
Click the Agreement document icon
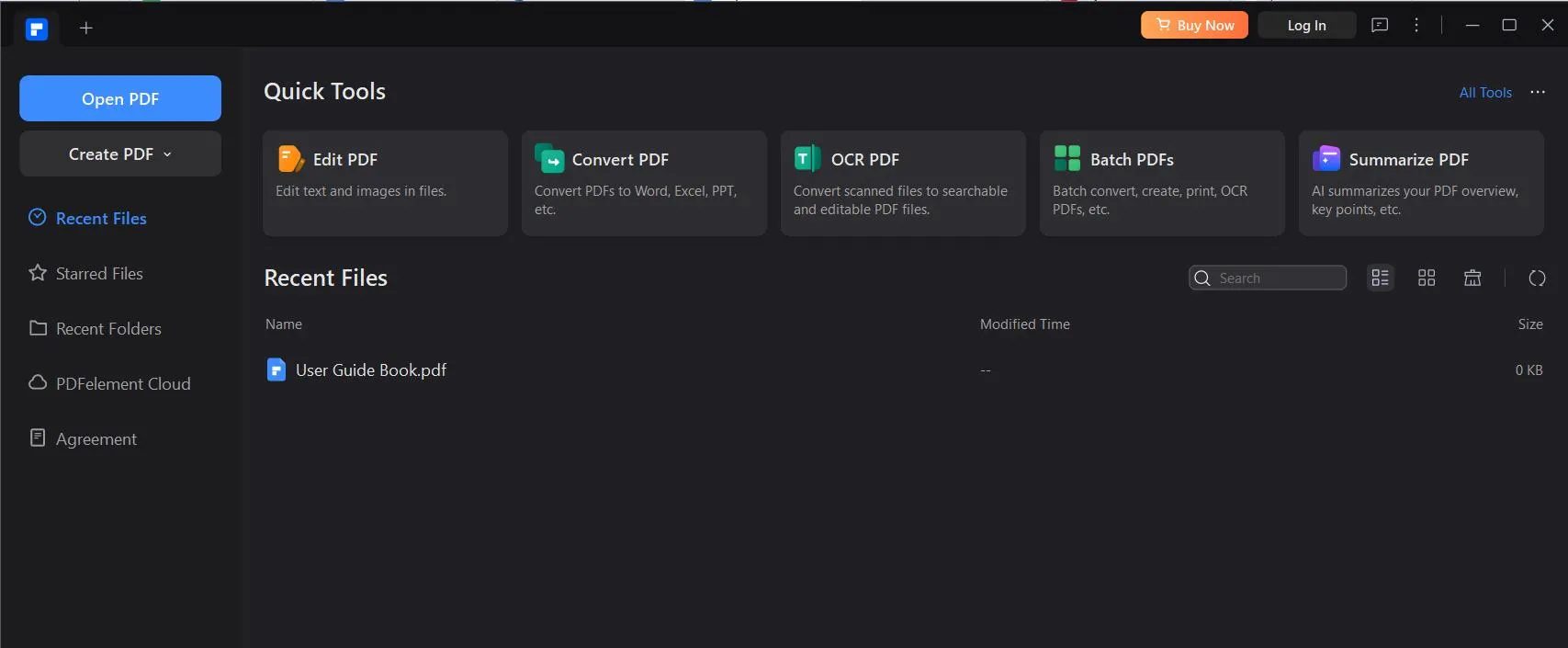(x=38, y=438)
